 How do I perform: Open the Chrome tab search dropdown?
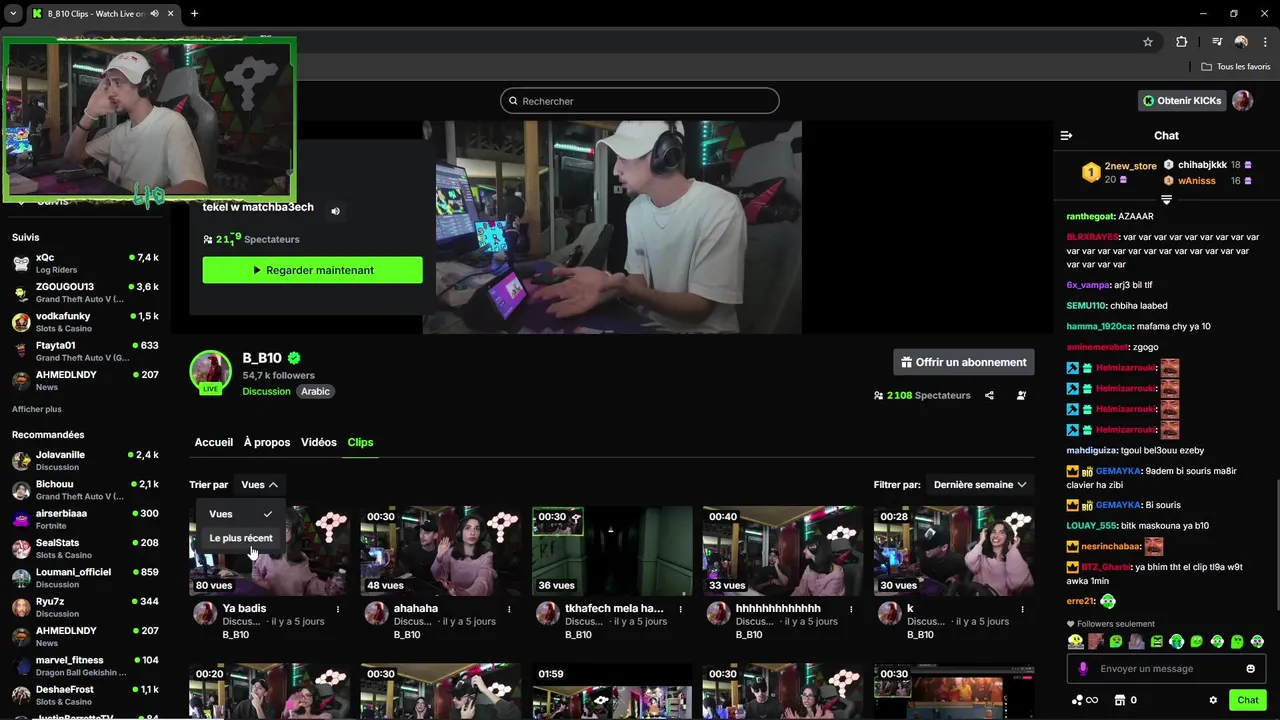(13, 13)
